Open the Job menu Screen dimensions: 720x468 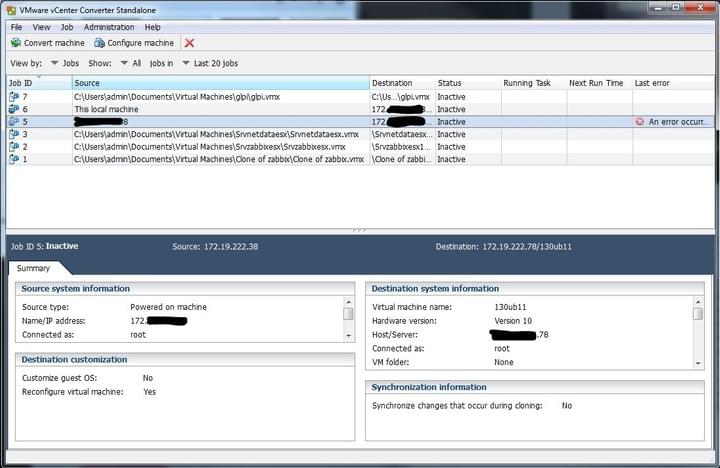(66, 27)
